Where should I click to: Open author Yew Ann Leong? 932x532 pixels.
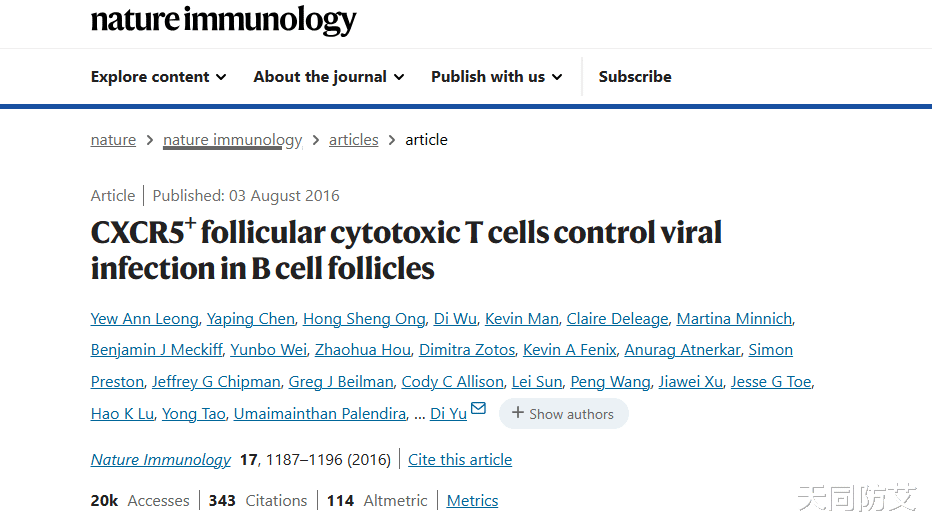pos(144,319)
